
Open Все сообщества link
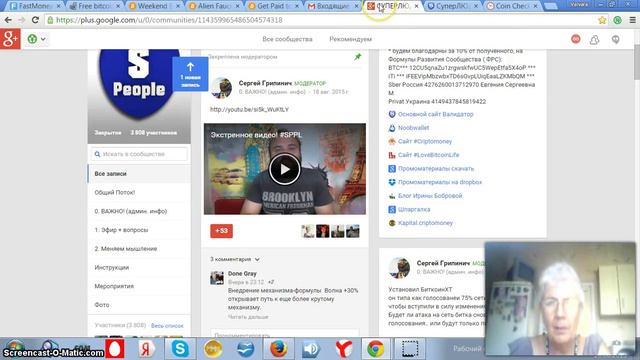[287, 39]
